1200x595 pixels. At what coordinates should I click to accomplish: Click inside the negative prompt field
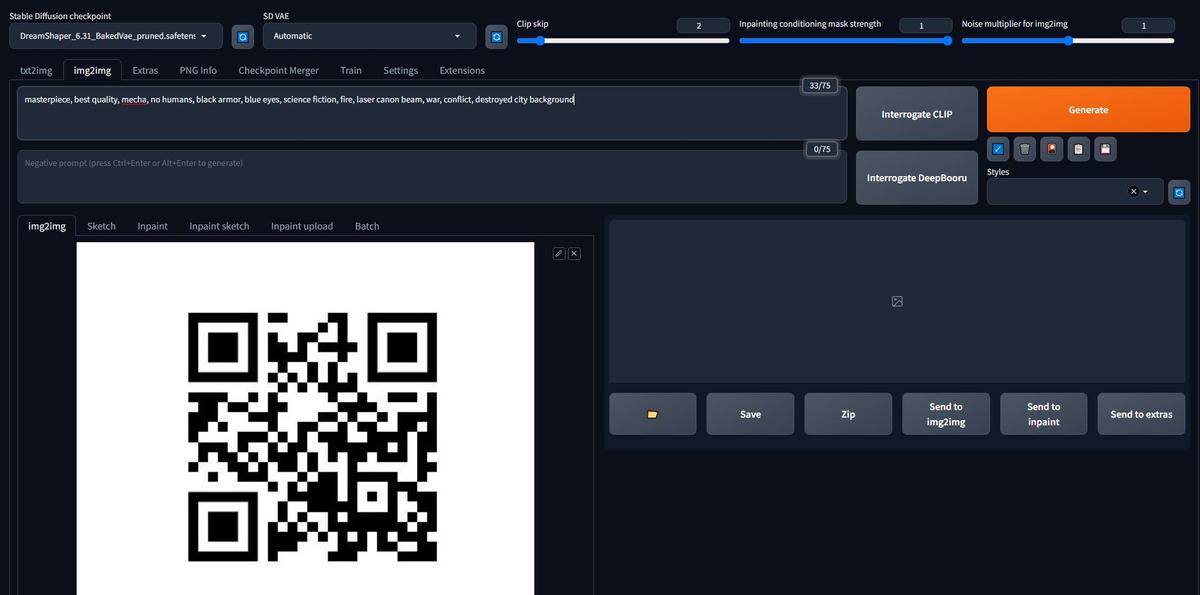click(430, 177)
